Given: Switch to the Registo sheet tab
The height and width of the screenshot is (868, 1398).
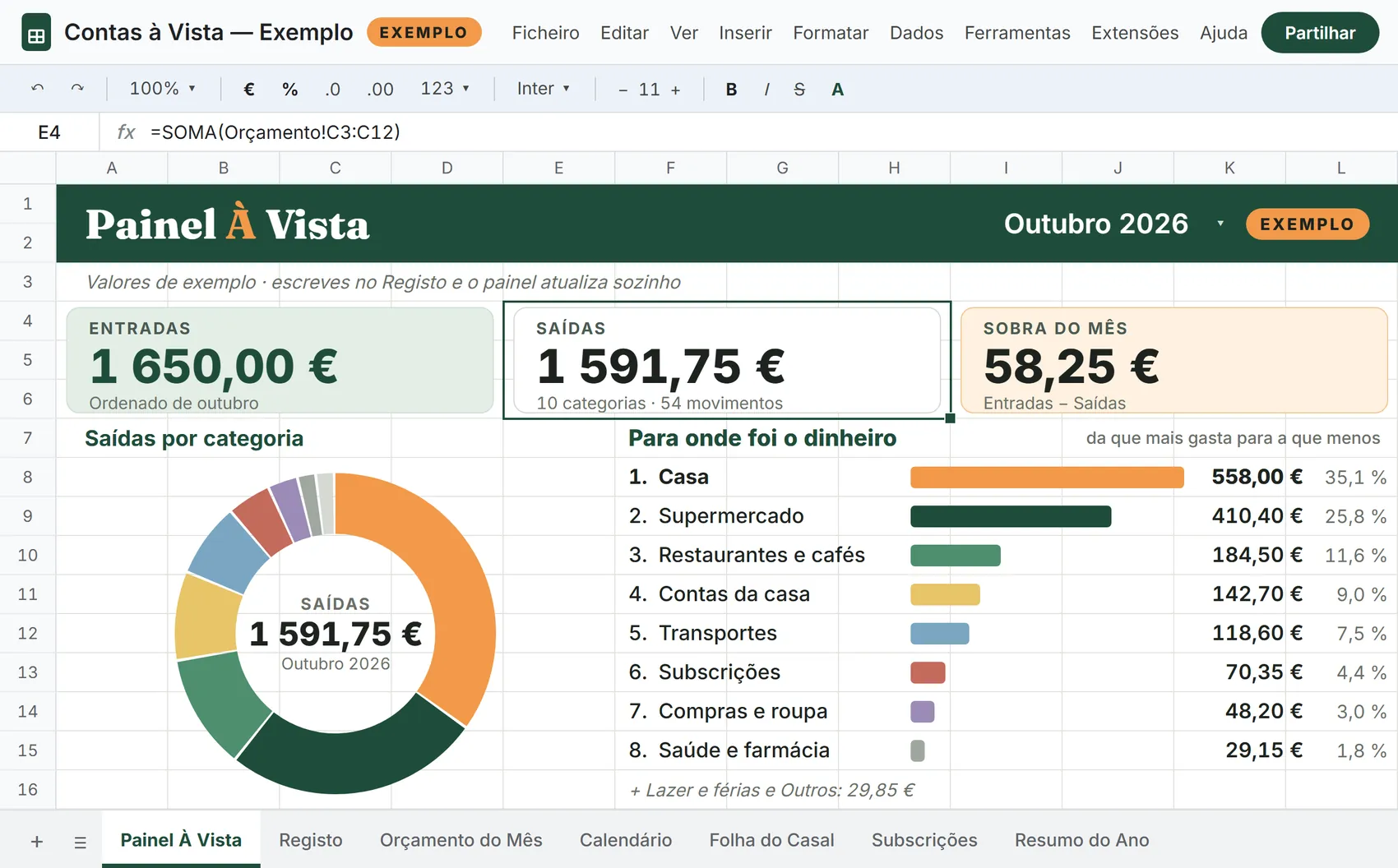Looking at the screenshot, I should click(x=311, y=840).
